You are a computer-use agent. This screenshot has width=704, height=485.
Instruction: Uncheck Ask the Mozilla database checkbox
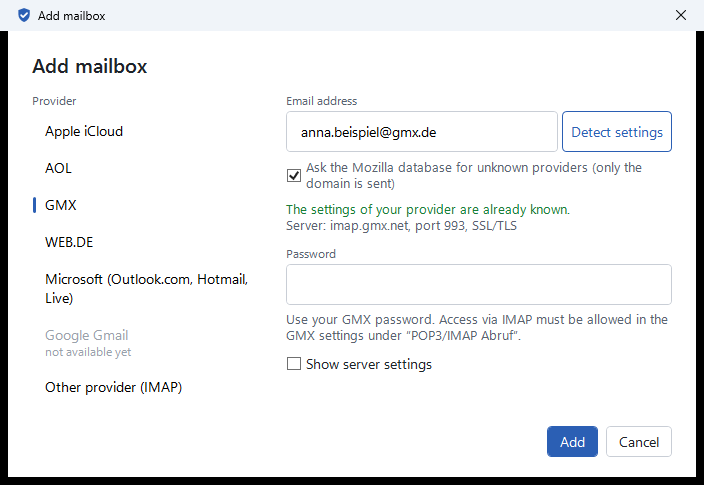[x=294, y=175]
